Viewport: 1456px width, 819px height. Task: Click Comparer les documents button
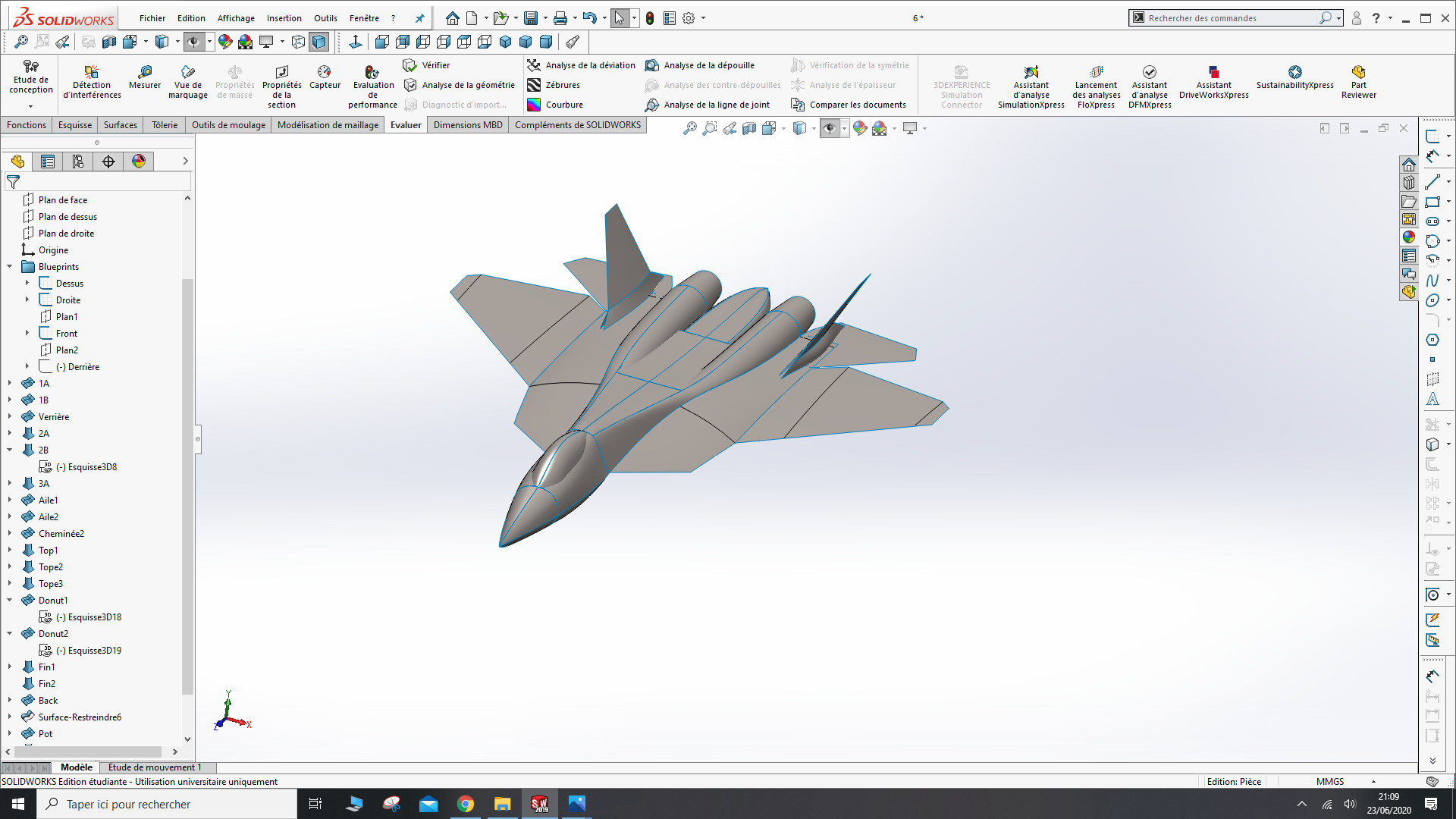[x=857, y=105]
